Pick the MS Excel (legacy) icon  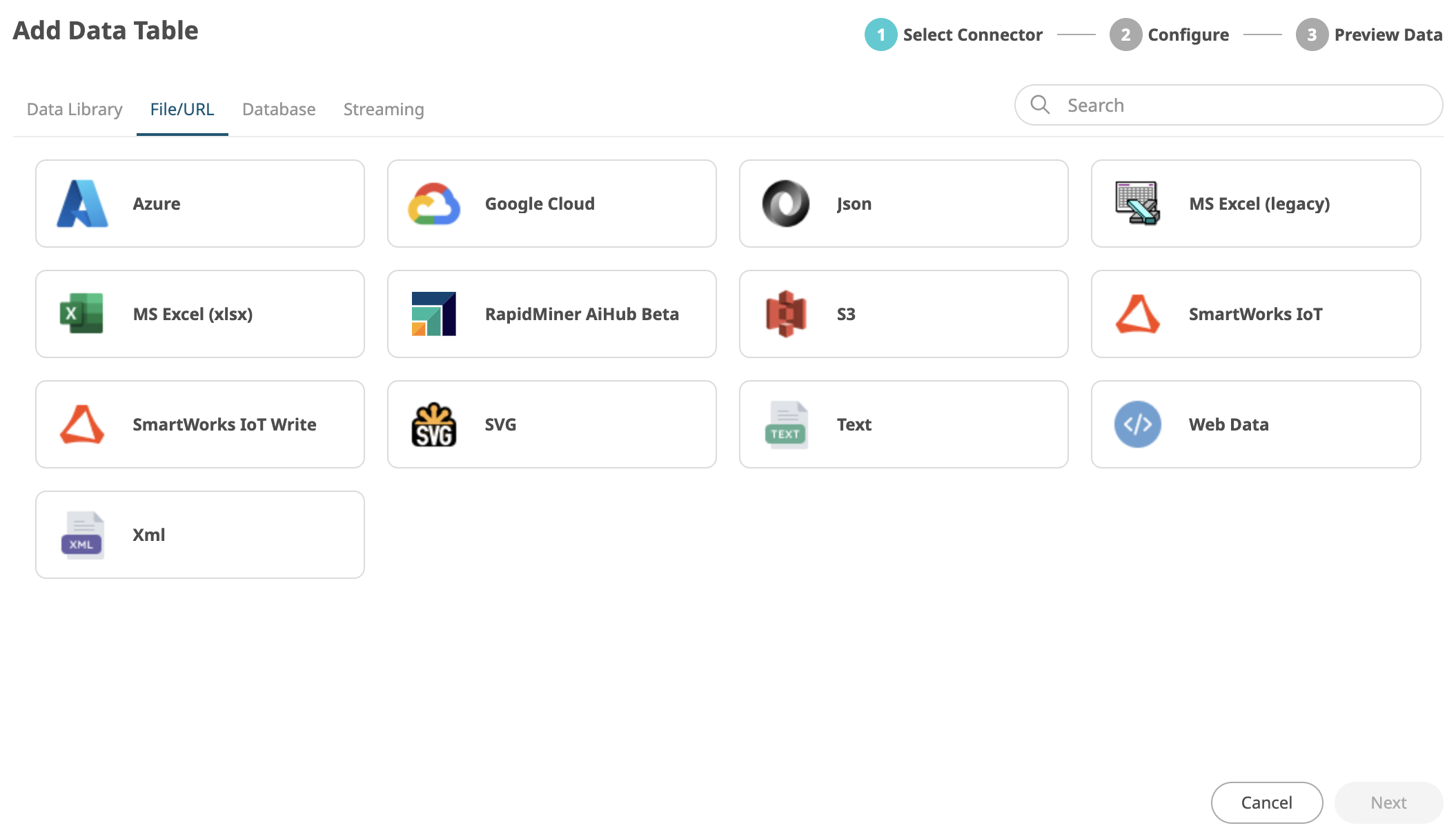pos(1138,204)
